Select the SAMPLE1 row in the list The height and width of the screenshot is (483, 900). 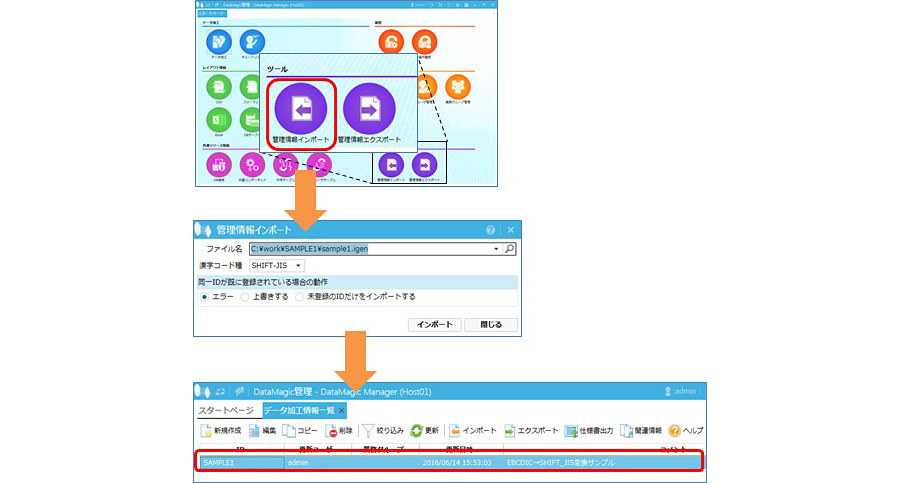450,463
